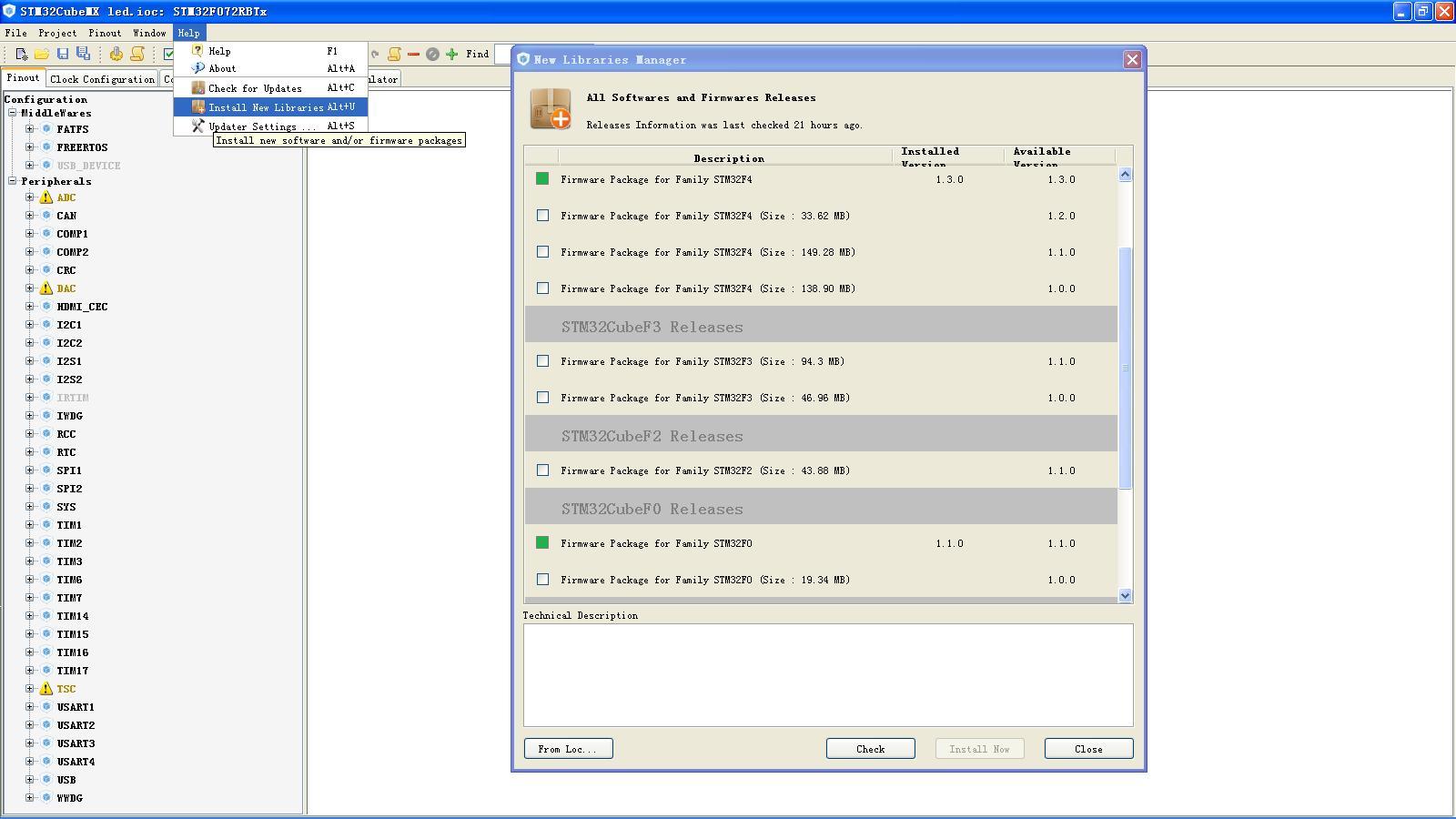Expand the COMP1 peripheral node

pos(30,234)
